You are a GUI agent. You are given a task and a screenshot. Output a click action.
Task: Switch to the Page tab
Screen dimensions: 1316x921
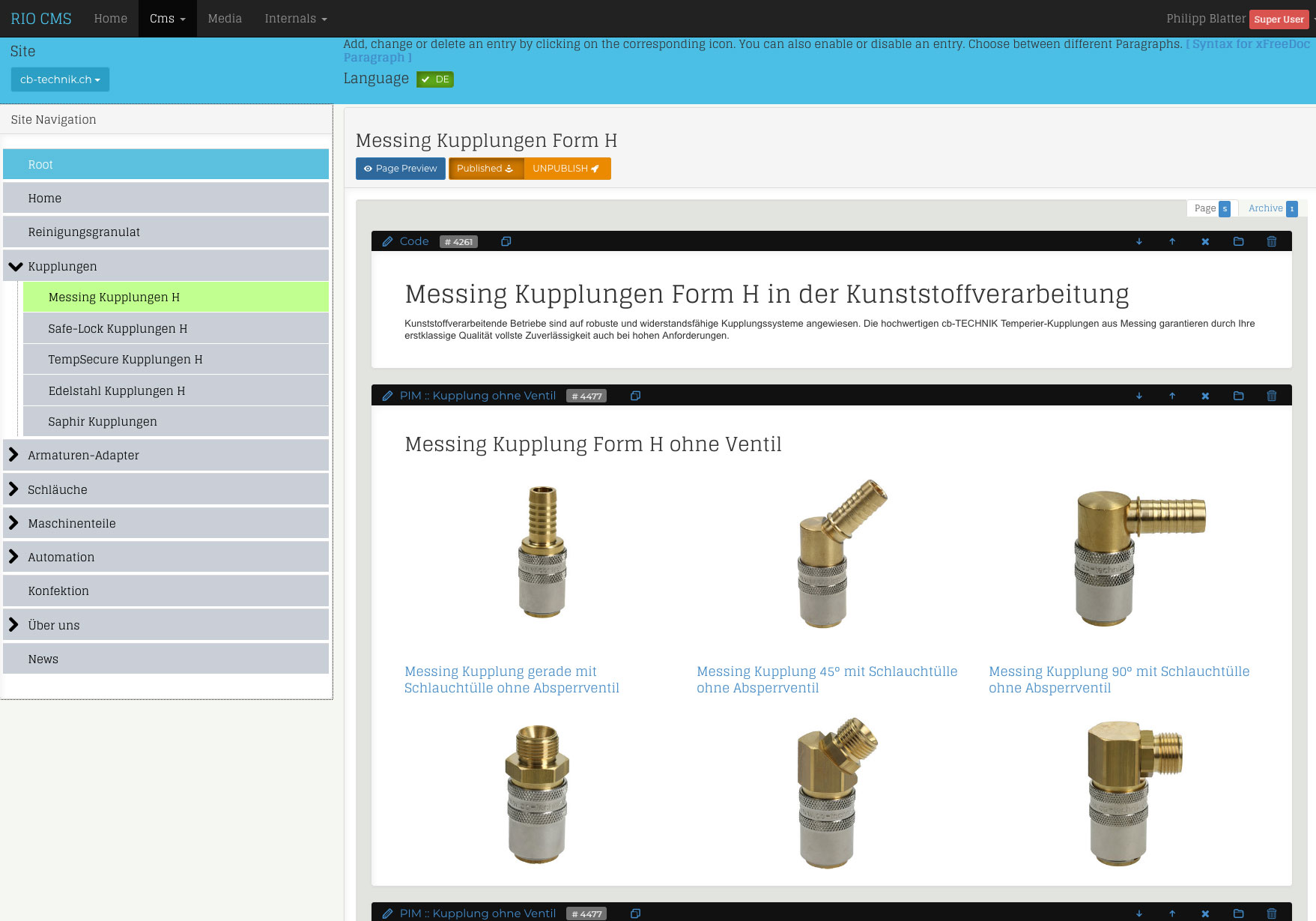1212,208
